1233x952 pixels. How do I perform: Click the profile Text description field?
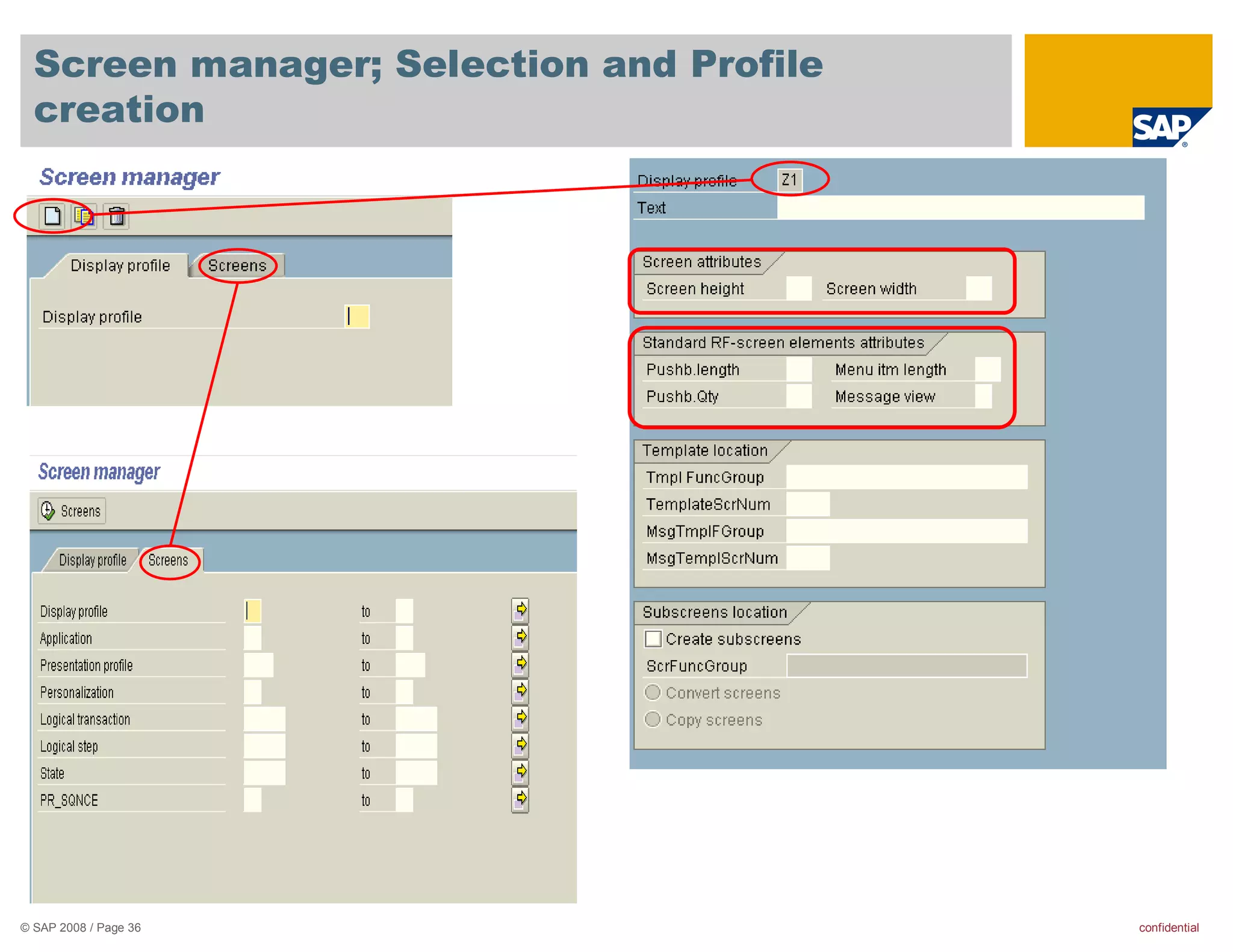[x=960, y=208]
